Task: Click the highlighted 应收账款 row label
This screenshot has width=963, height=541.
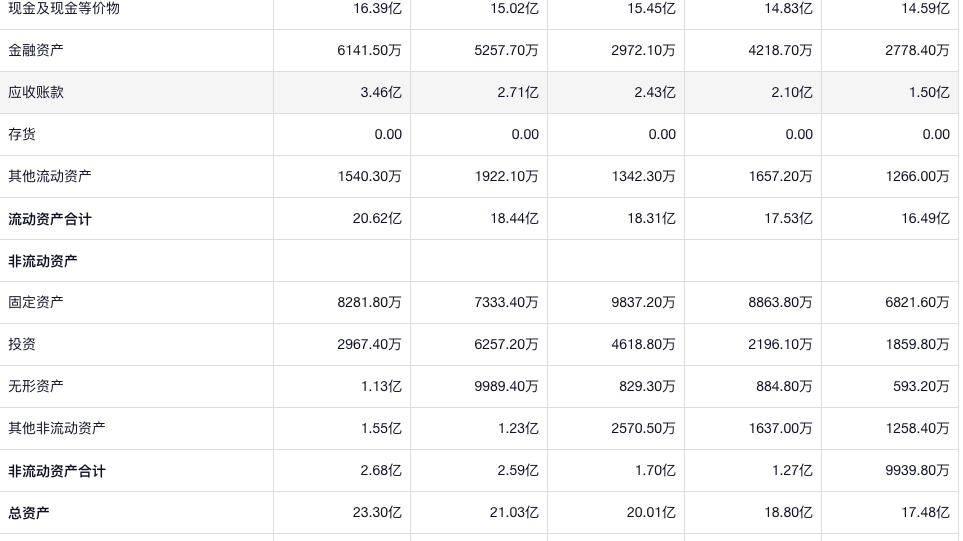Action: 36,92
